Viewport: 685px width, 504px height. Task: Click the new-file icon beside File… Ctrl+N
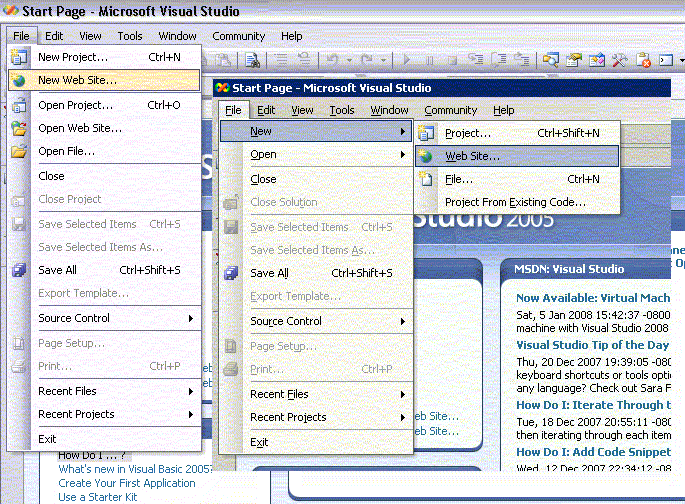pos(426,179)
